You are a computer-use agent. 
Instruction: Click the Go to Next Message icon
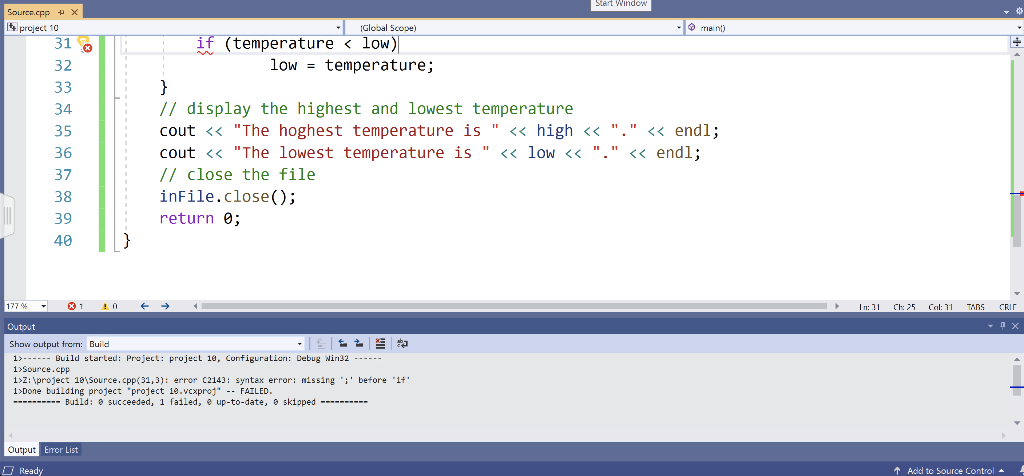359,343
